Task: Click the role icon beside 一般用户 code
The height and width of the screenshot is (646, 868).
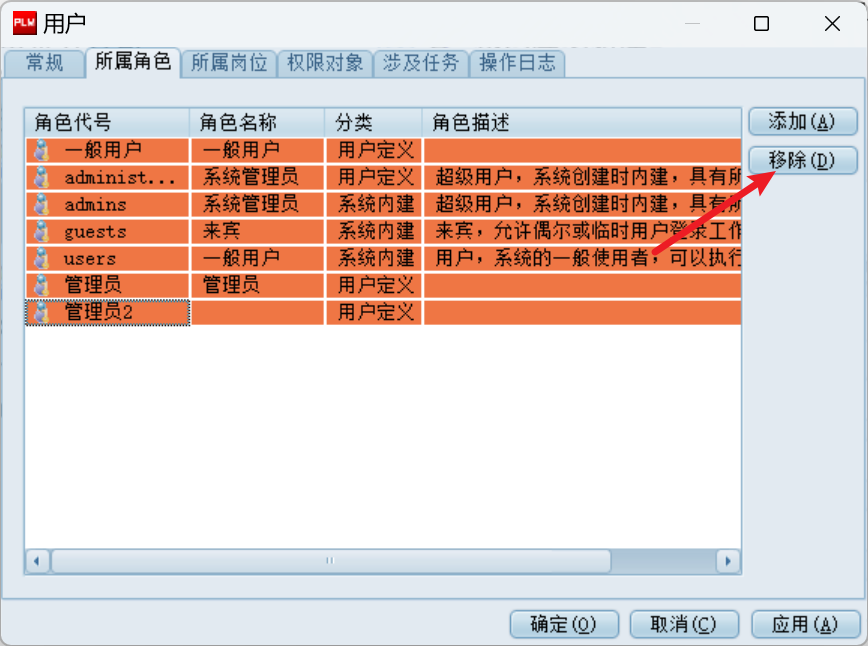Action: tap(42, 150)
